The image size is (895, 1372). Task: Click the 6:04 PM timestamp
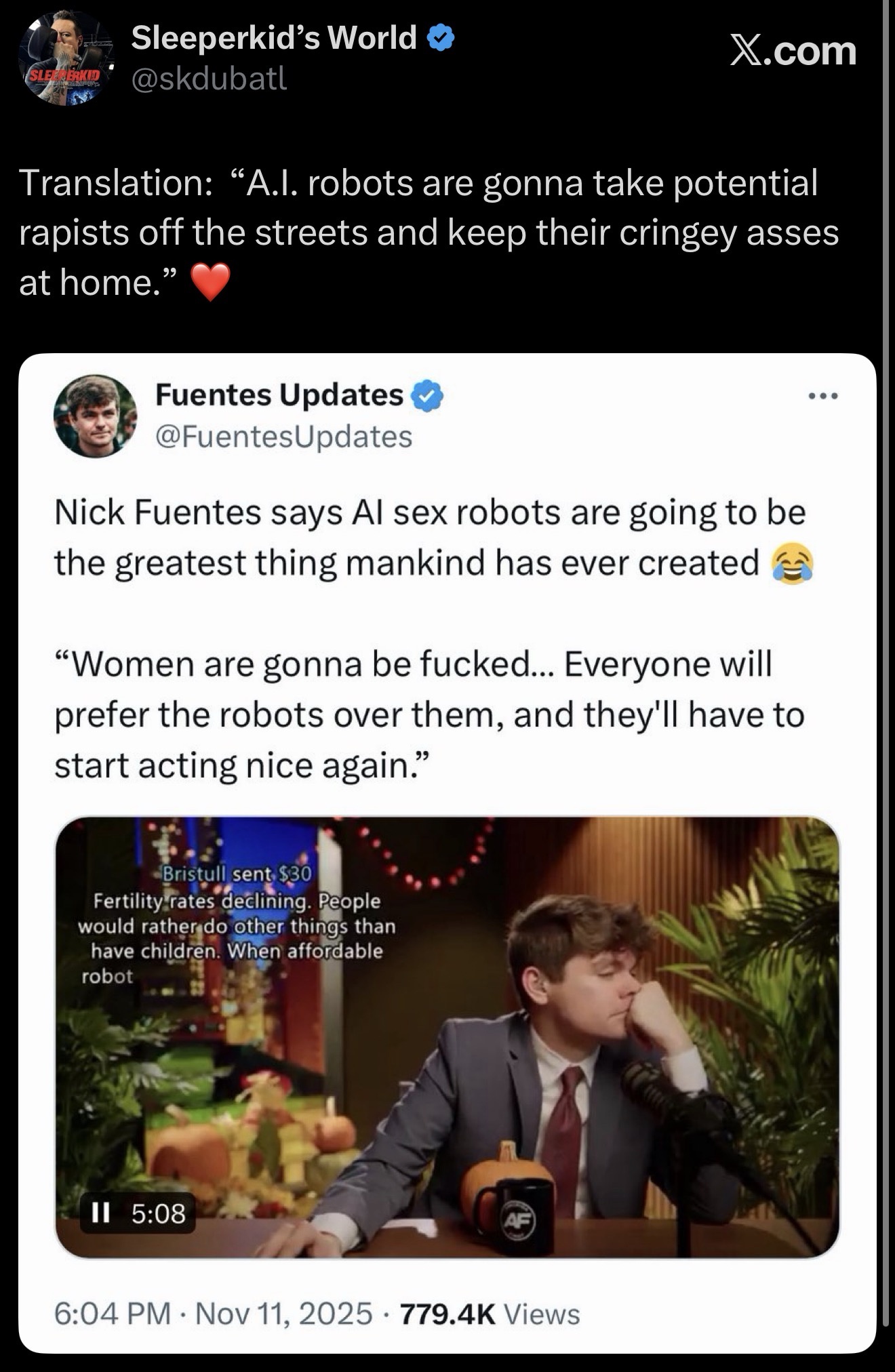[x=112, y=1313]
